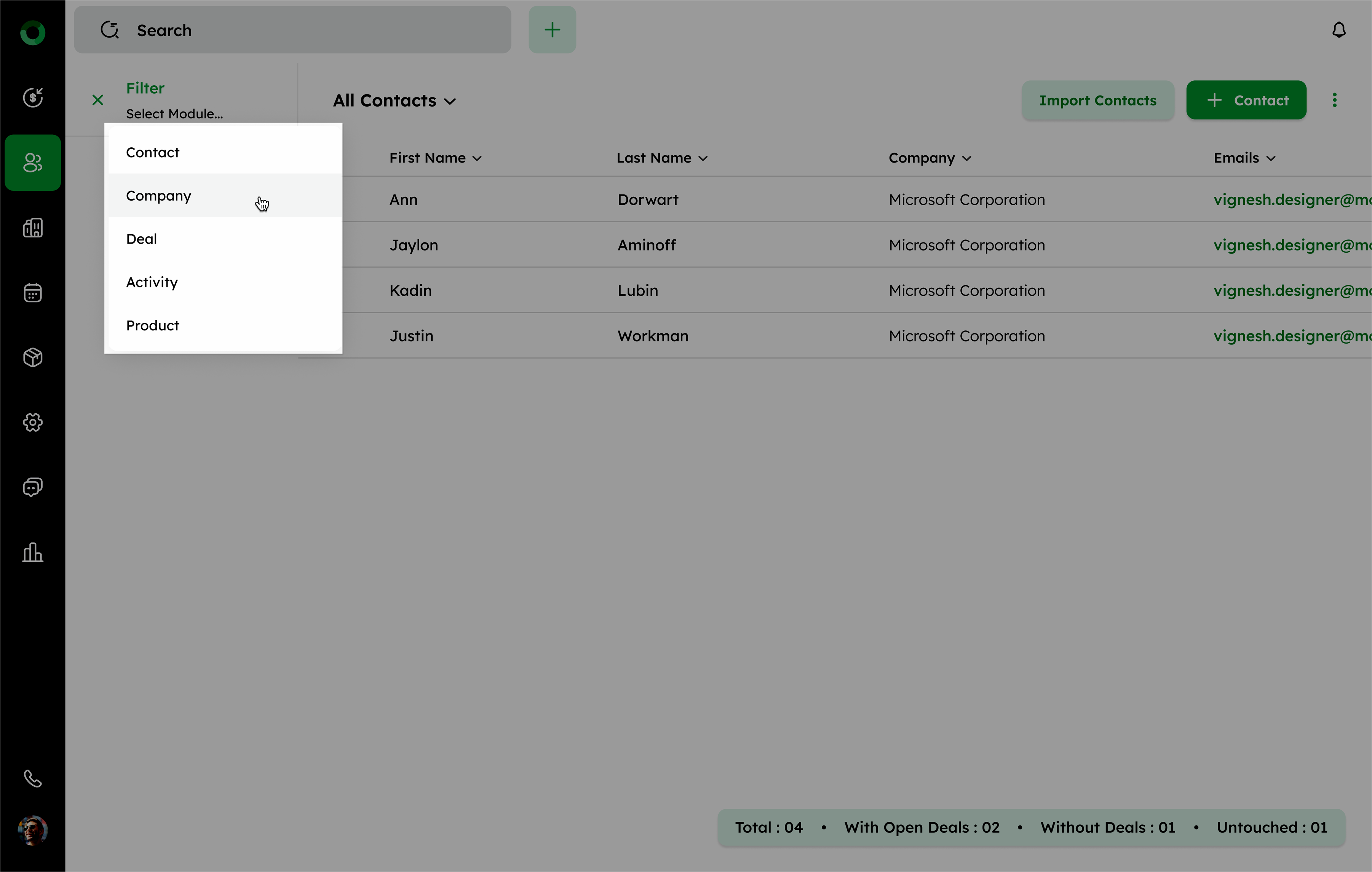Select Product module option
Screen dimensions: 1372x872
click(153, 326)
